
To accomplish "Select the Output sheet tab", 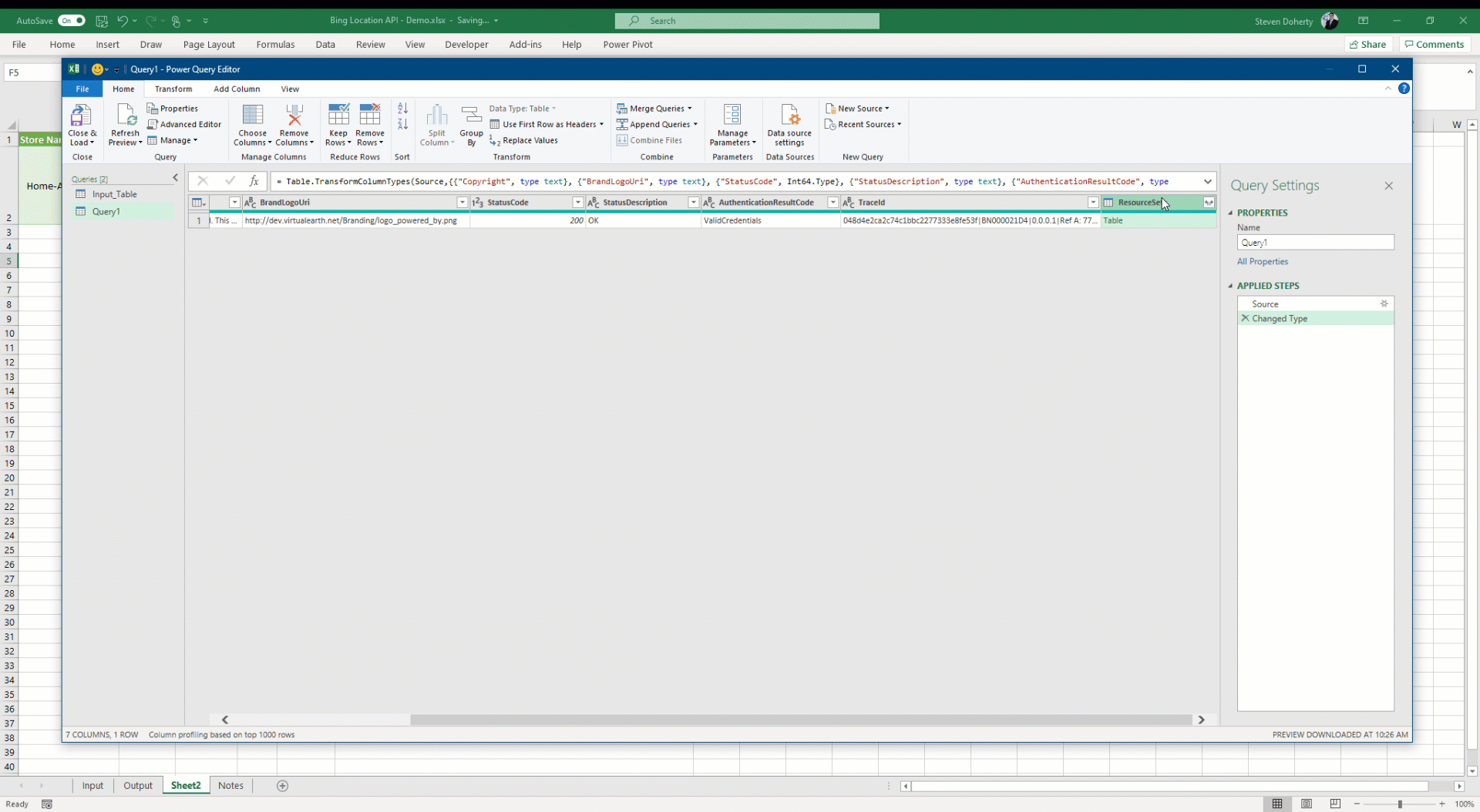I will pyautogui.click(x=138, y=786).
